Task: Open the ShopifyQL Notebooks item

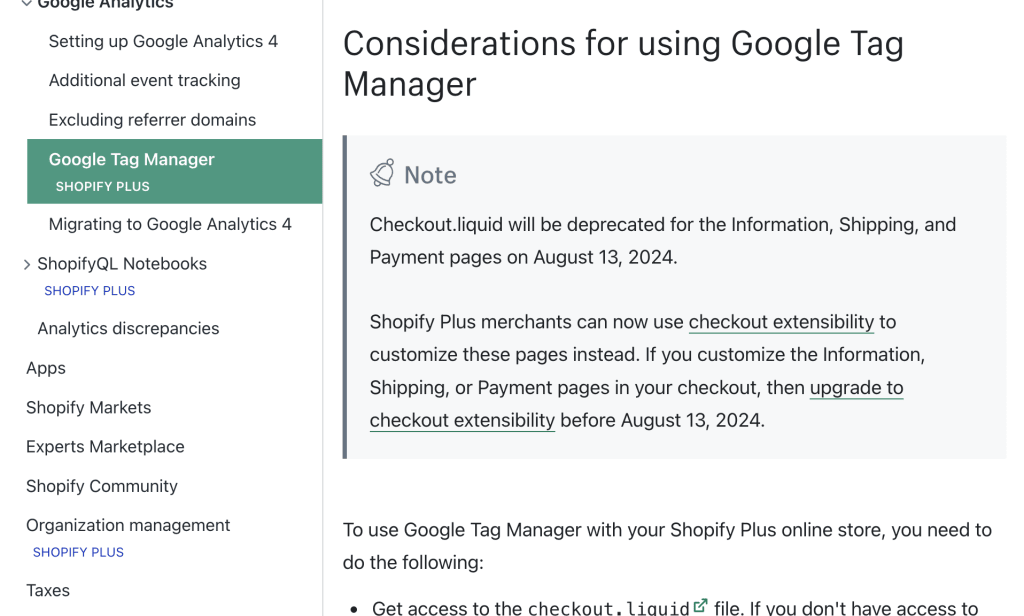Action: [122, 264]
